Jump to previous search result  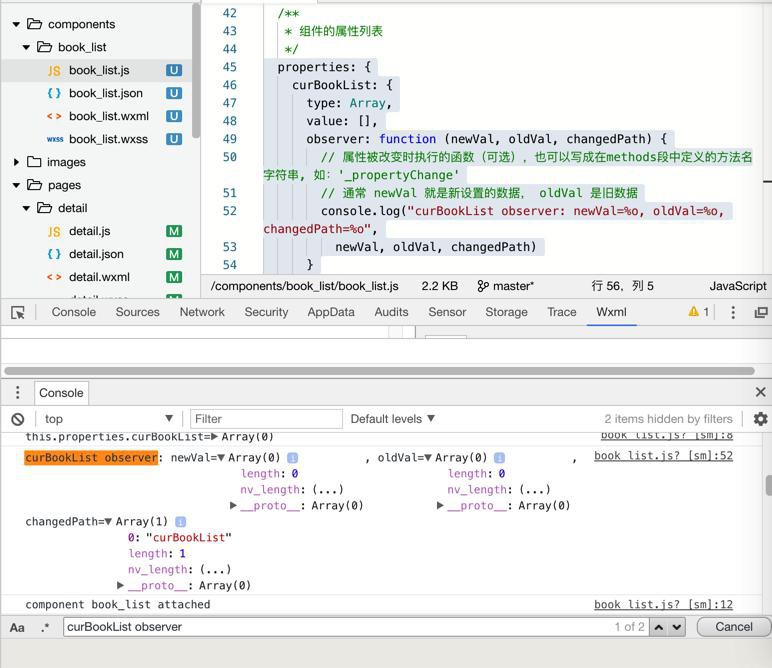click(x=658, y=627)
